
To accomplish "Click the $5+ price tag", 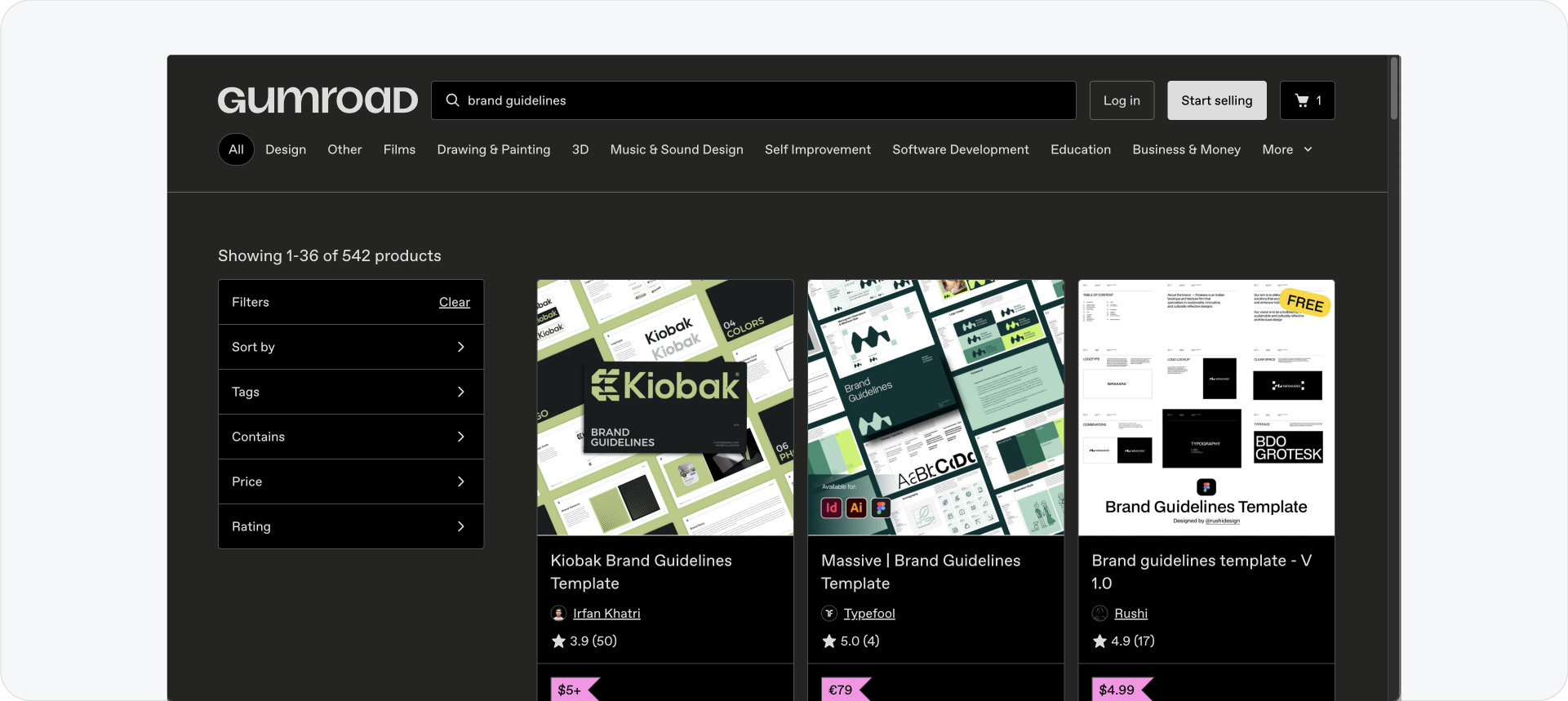I will (x=575, y=690).
